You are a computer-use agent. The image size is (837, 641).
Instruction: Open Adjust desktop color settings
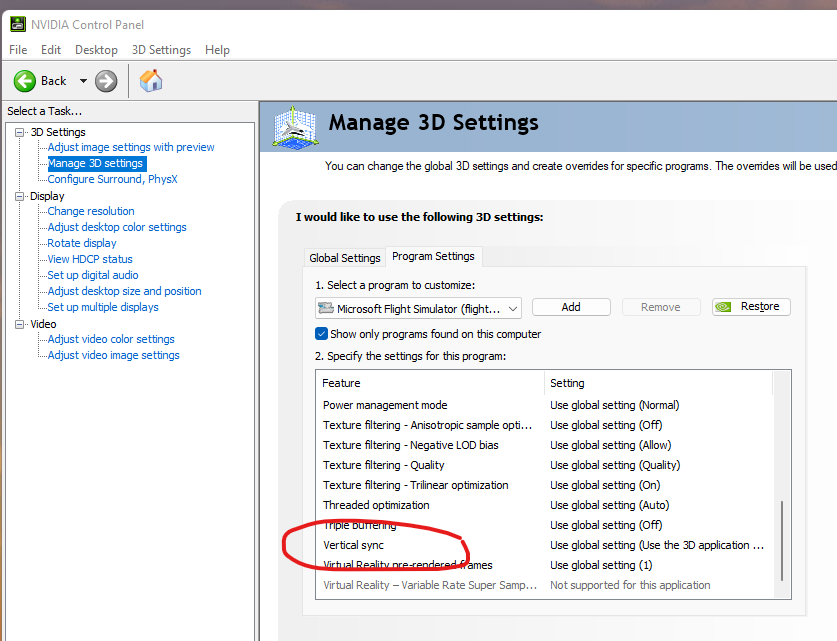117,227
